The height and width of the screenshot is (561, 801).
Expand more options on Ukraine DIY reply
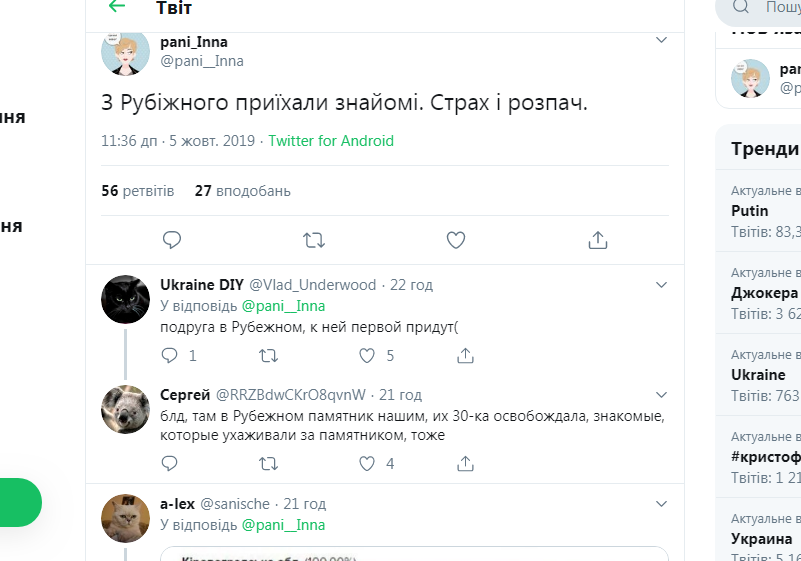(x=661, y=285)
